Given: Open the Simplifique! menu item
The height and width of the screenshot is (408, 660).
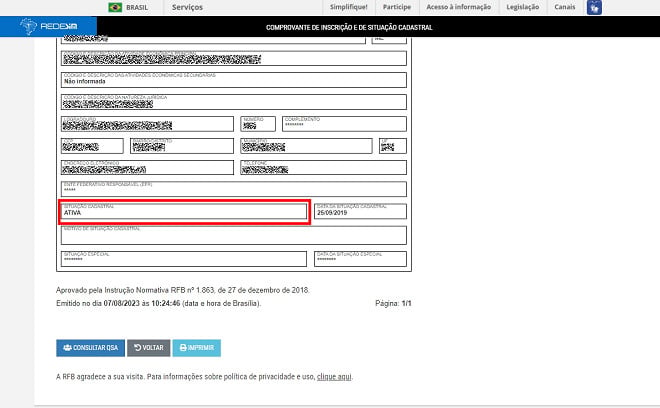Looking at the screenshot, I should tap(349, 7).
